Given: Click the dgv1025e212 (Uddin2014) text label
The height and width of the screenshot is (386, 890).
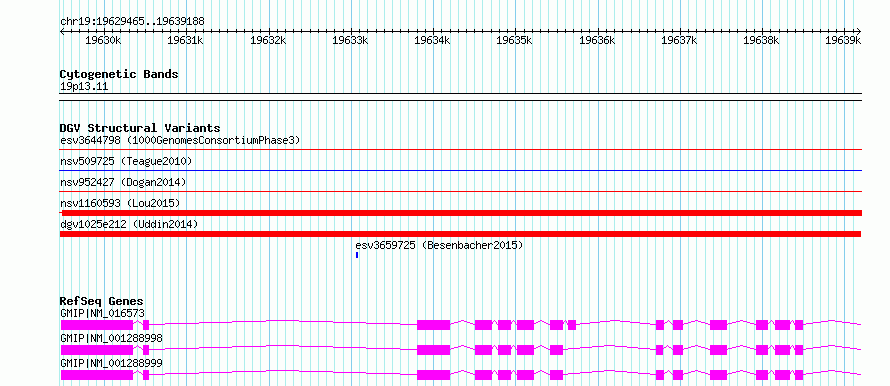Looking at the screenshot, I should click(129, 224).
